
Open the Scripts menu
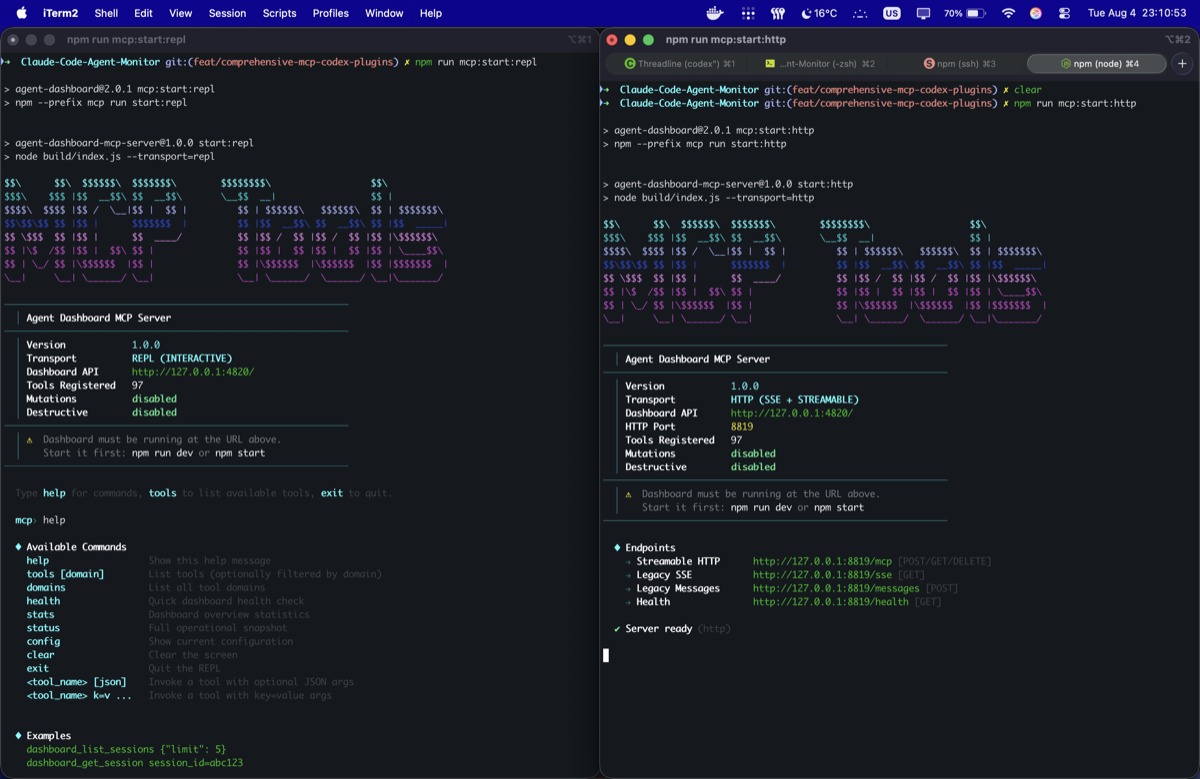pos(279,13)
